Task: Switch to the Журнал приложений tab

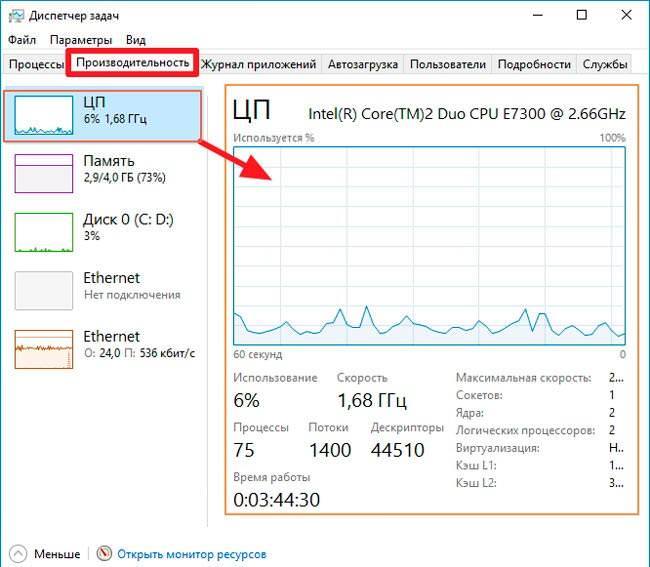Action: coord(259,64)
